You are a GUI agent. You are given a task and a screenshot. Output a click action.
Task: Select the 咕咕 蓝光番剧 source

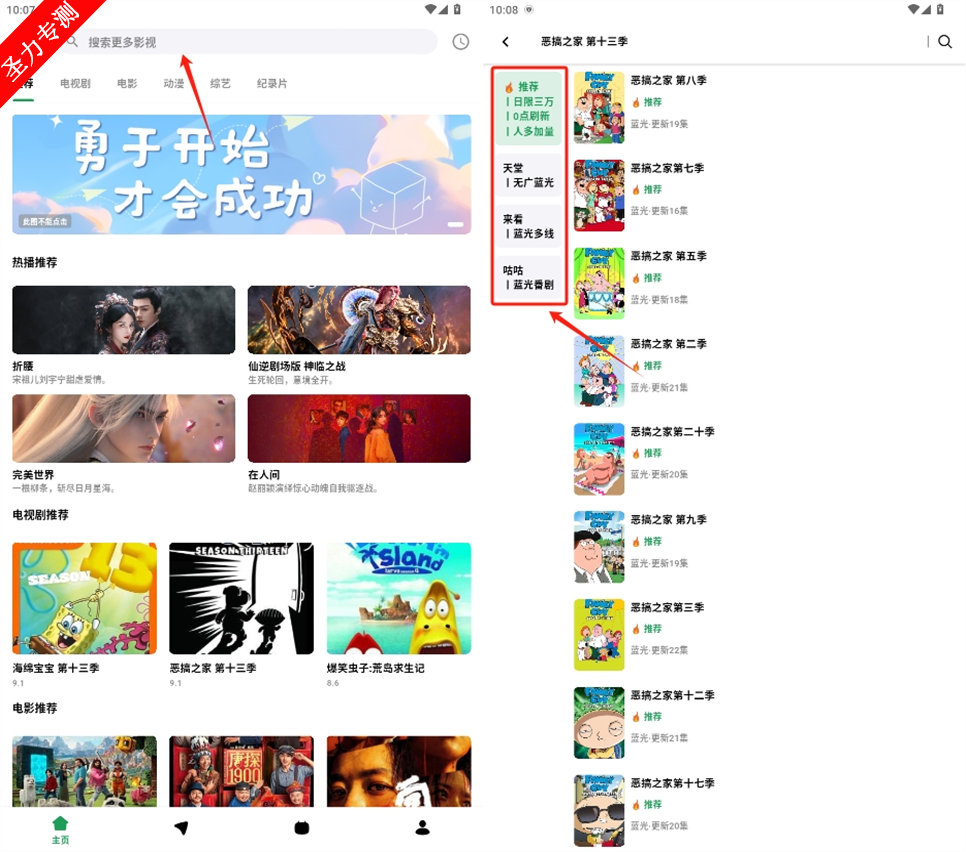pyautogui.click(x=529, y=277)
